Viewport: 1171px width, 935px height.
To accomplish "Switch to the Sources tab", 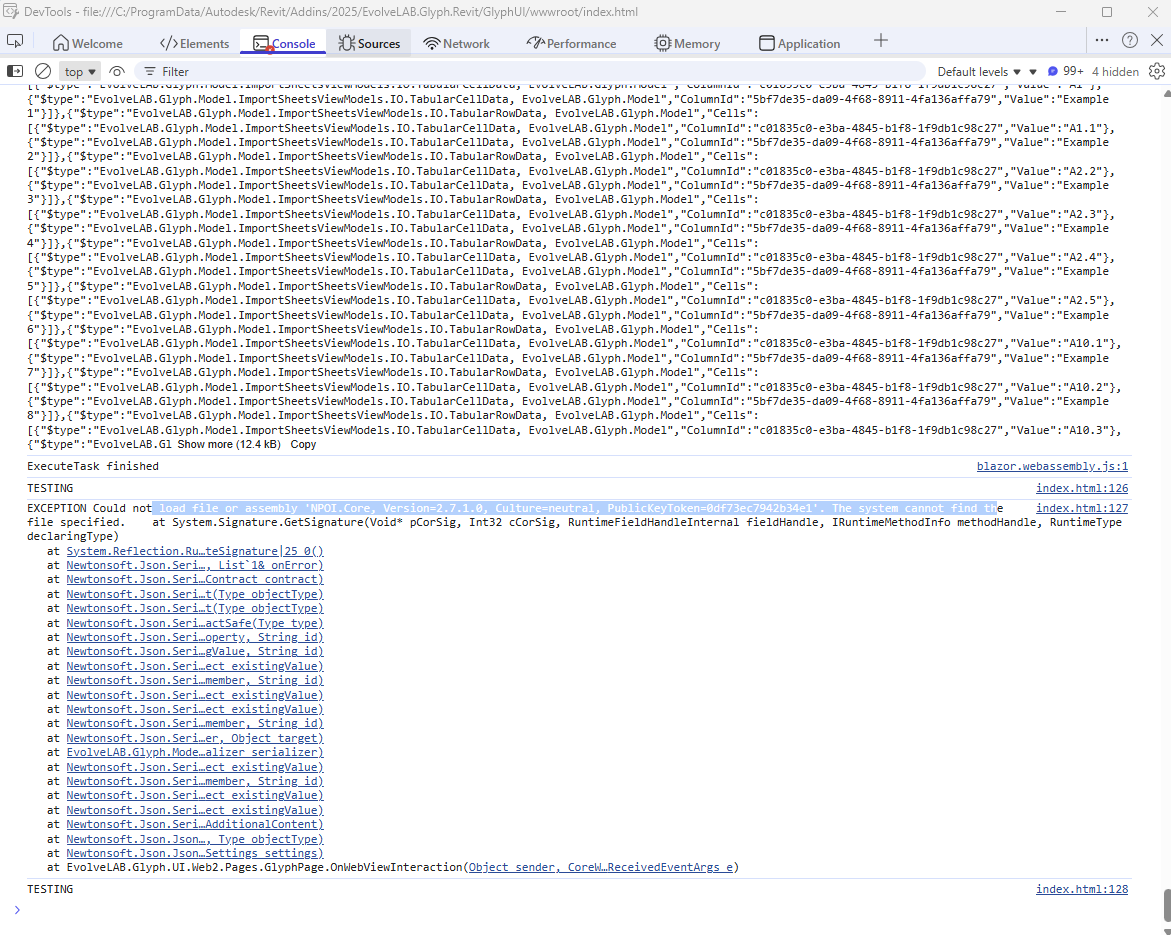I will point(369,43).
